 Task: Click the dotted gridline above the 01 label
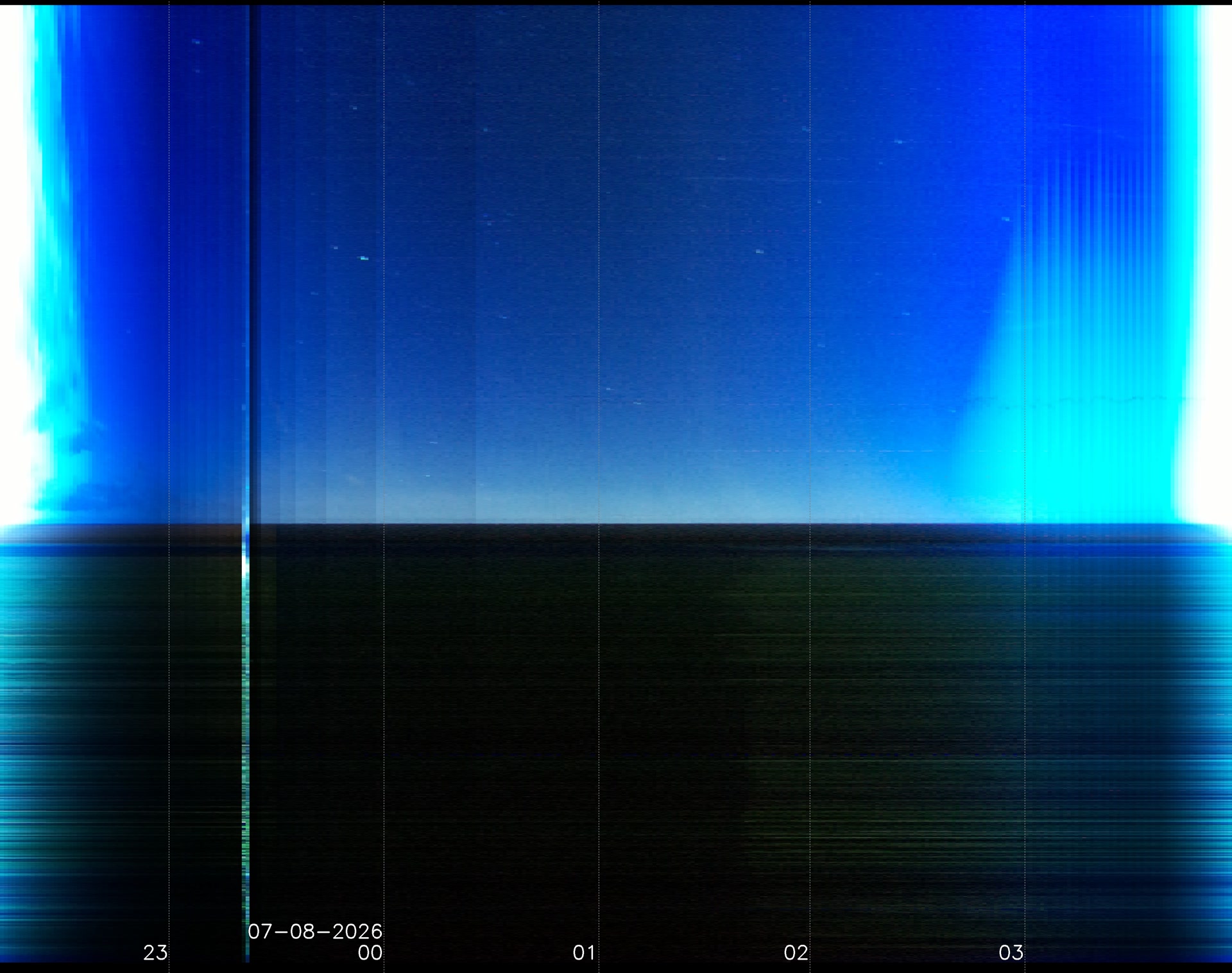(x=599, y=475)
